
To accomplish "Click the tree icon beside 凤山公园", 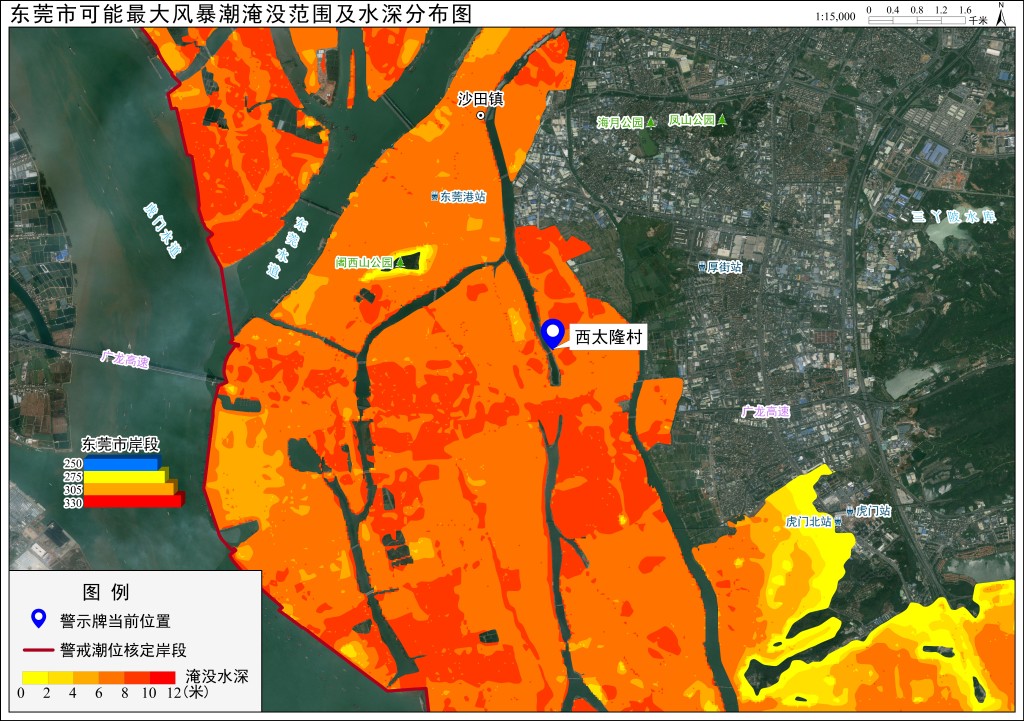I will [722, 120].
